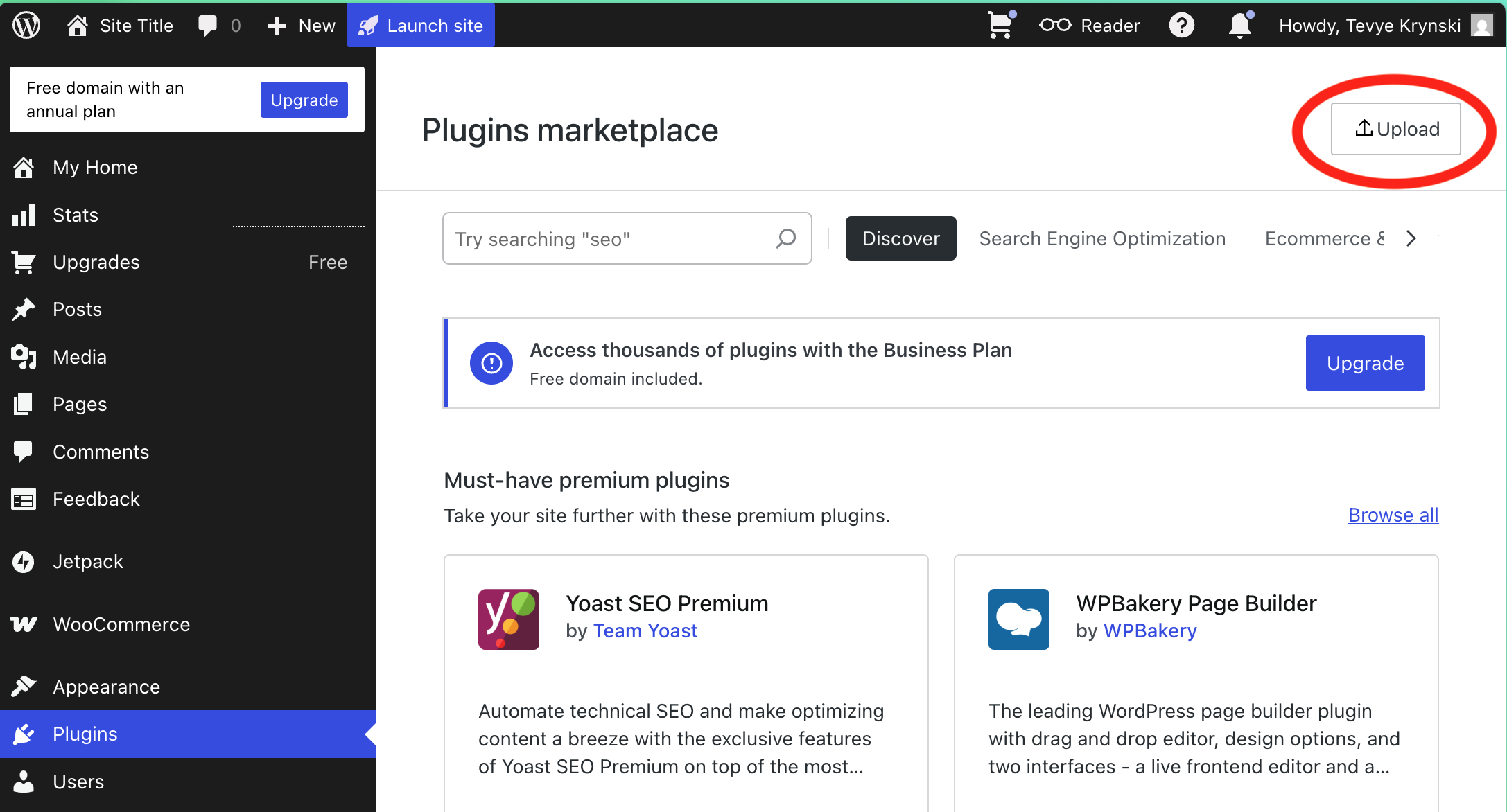Click the Yoast SEO plugin logo

pos(508,619)
